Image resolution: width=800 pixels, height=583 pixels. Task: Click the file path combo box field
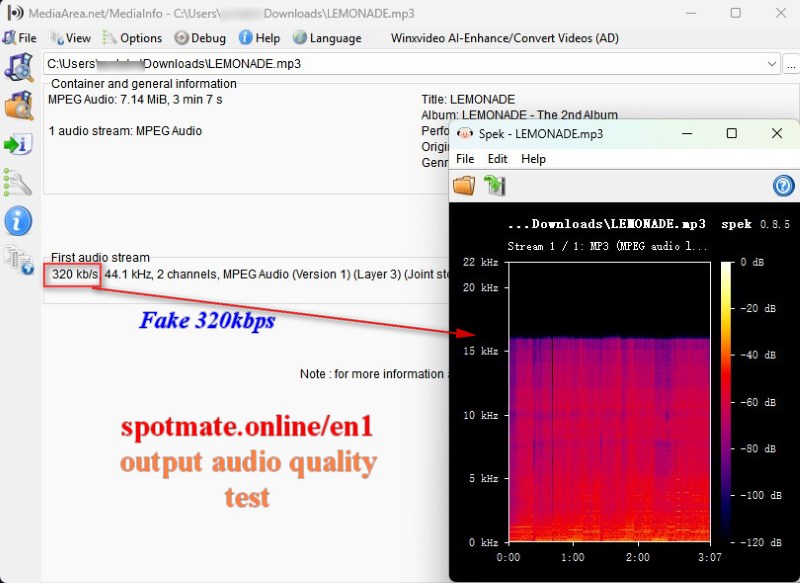tap(412, 64)
